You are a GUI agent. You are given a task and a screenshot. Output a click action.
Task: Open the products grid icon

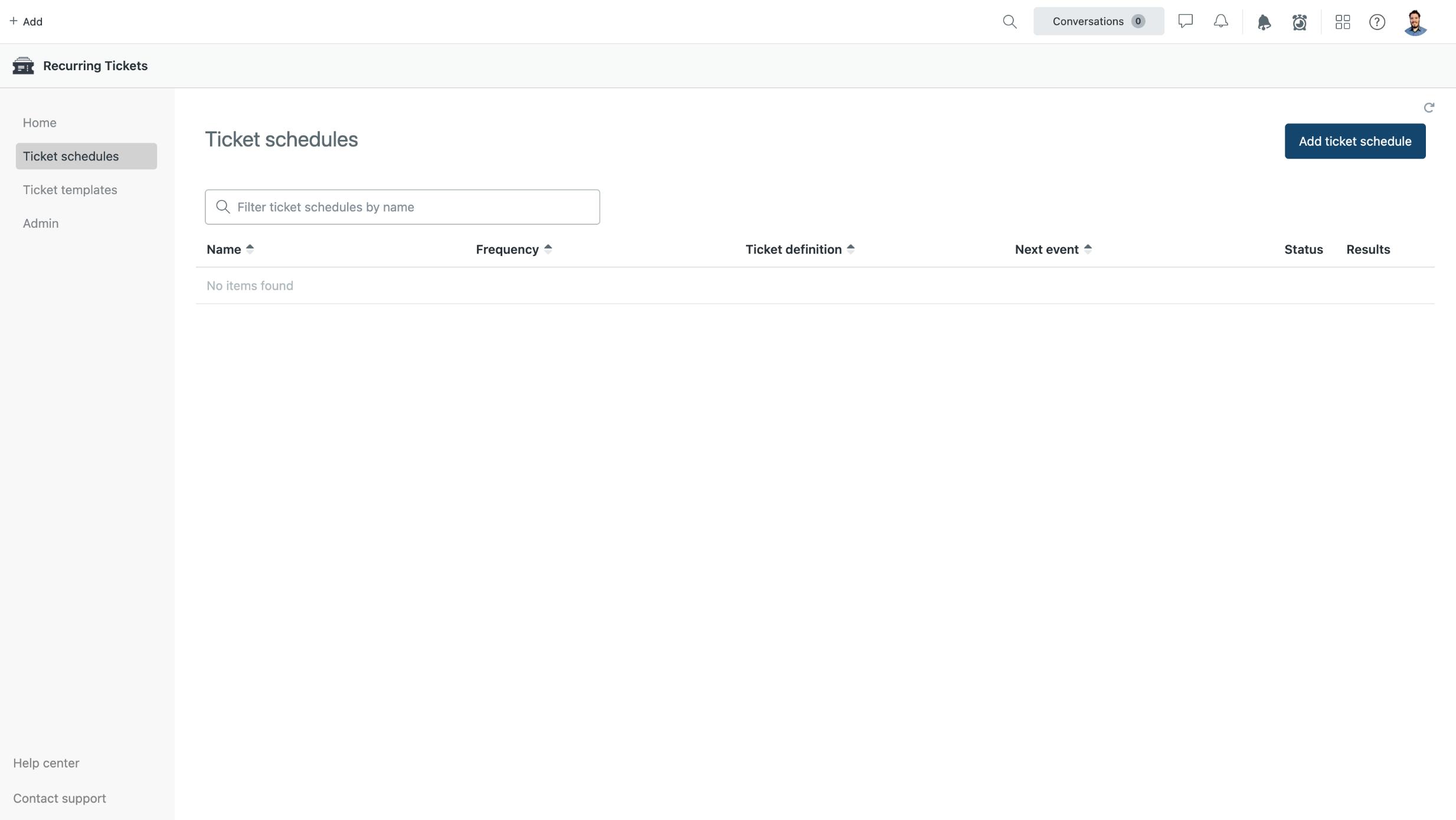(x=1343, y=22)
